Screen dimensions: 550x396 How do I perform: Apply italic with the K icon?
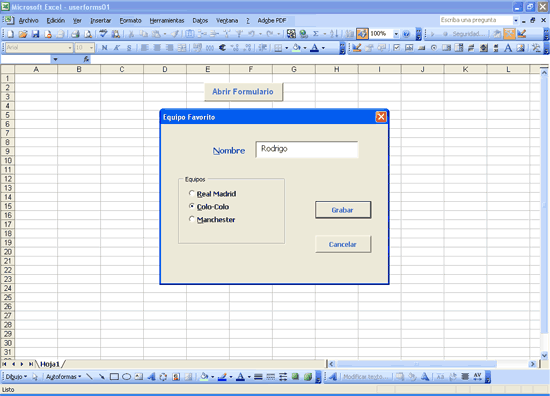[116, 48]
